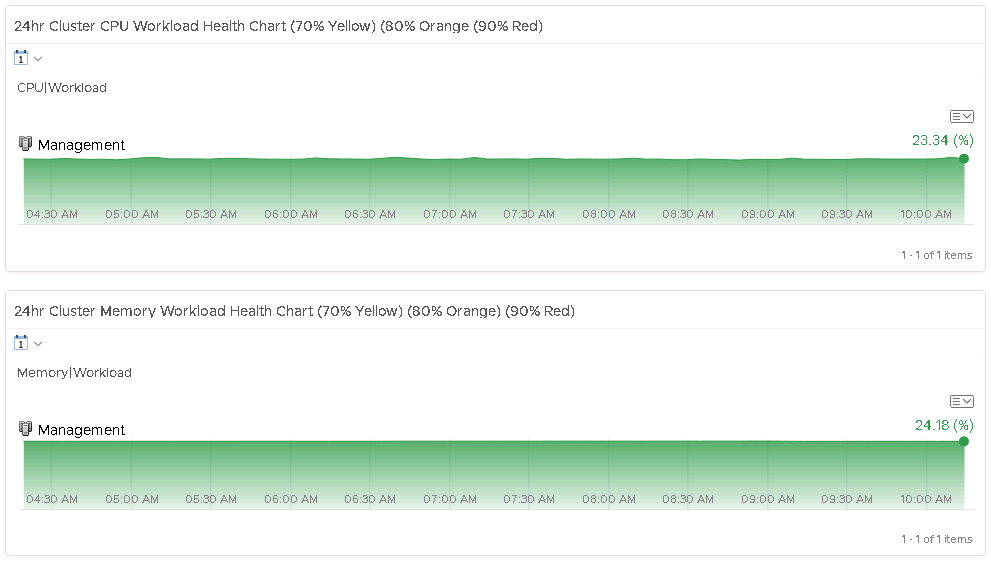Image resolution: width=991 pixels, height=567 pixels.
Task: Click the CPU chart's latest data point dot
Action: coord(964,158)
